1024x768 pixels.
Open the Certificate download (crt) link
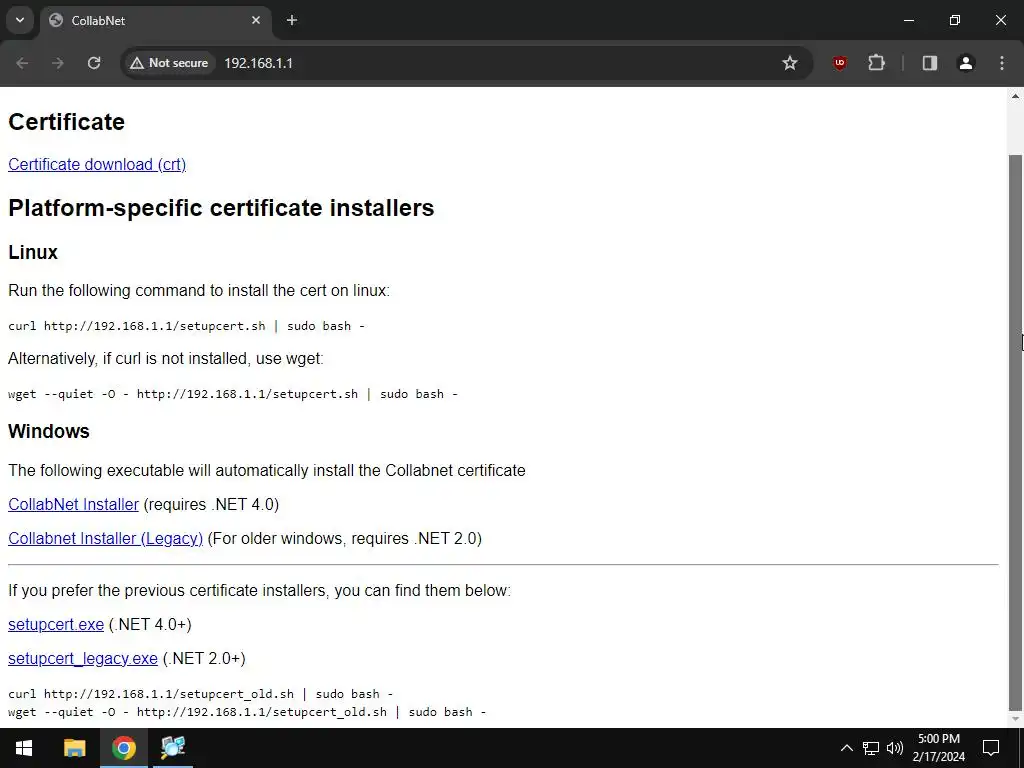tap(97, 164)
